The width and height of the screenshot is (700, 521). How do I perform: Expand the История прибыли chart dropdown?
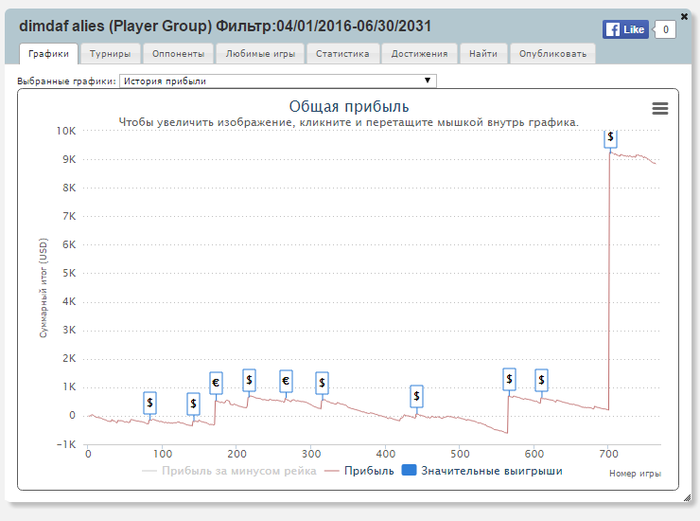pyautogui.click(x=278, y=81)
